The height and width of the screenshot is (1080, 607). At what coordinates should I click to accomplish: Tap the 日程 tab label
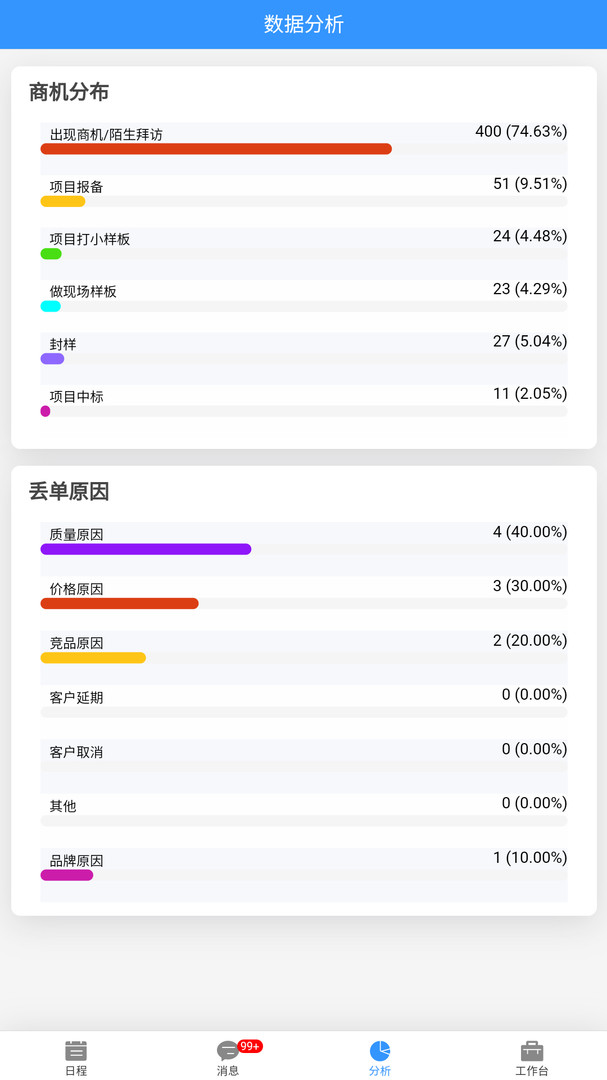point(76,1071)
